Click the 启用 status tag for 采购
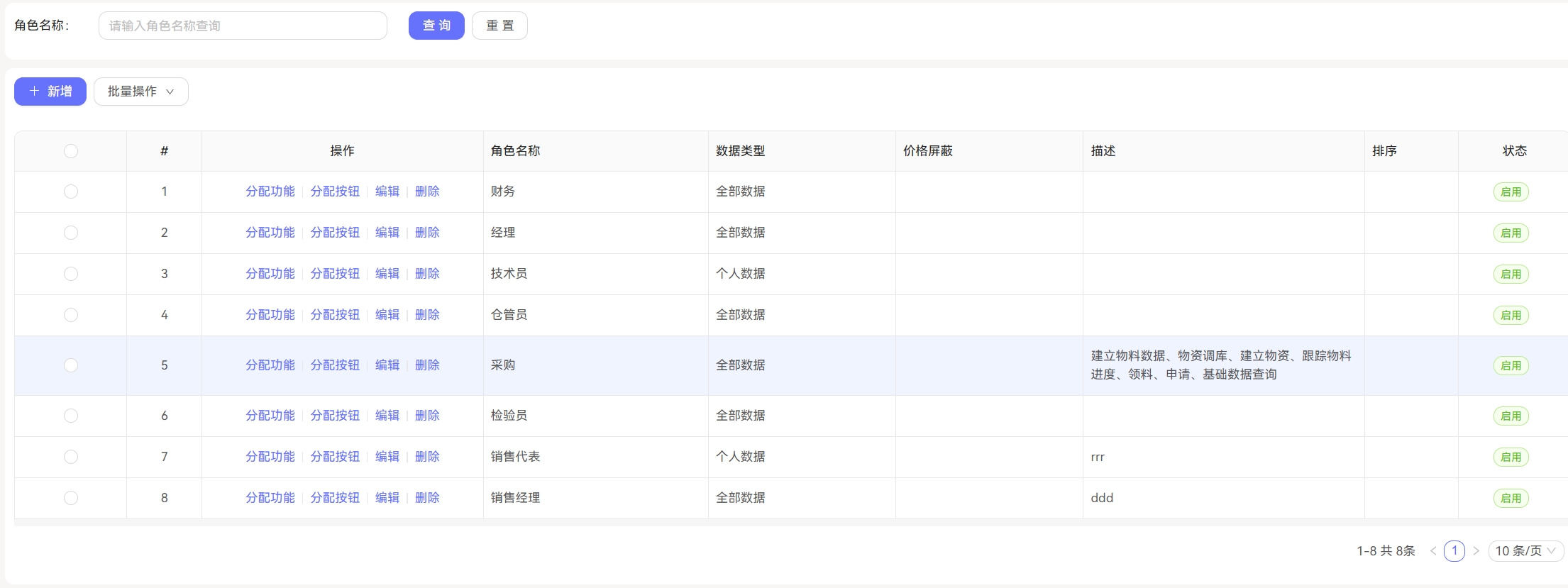1568x588 pixels. (1511, 366)
